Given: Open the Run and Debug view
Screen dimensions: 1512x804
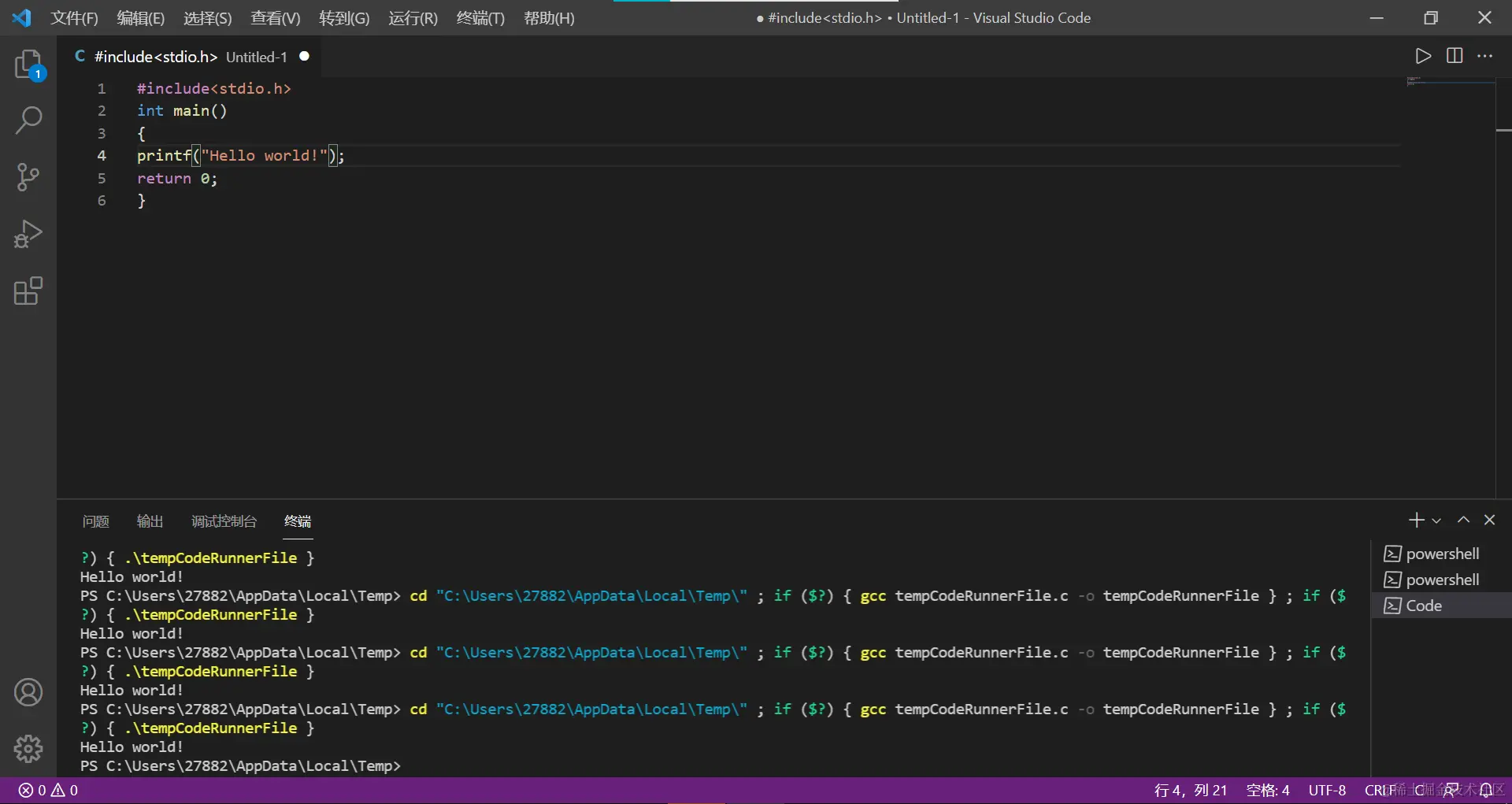Looking at the screenshot, I should click(x=28, y=234).
